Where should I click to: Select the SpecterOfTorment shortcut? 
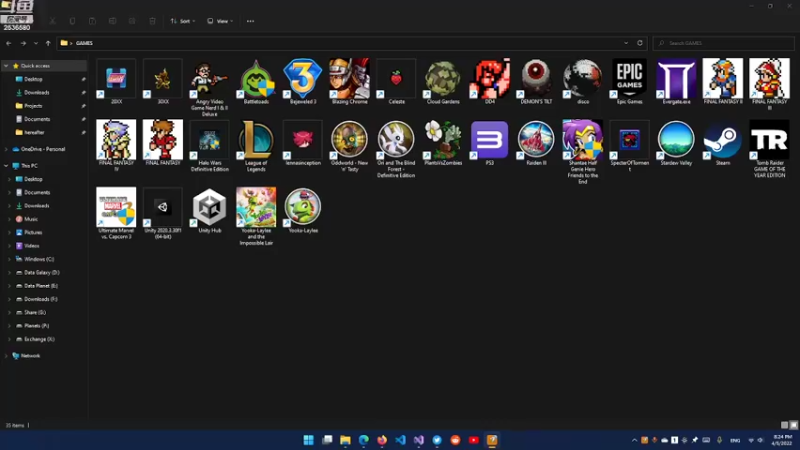click(630, 146)
